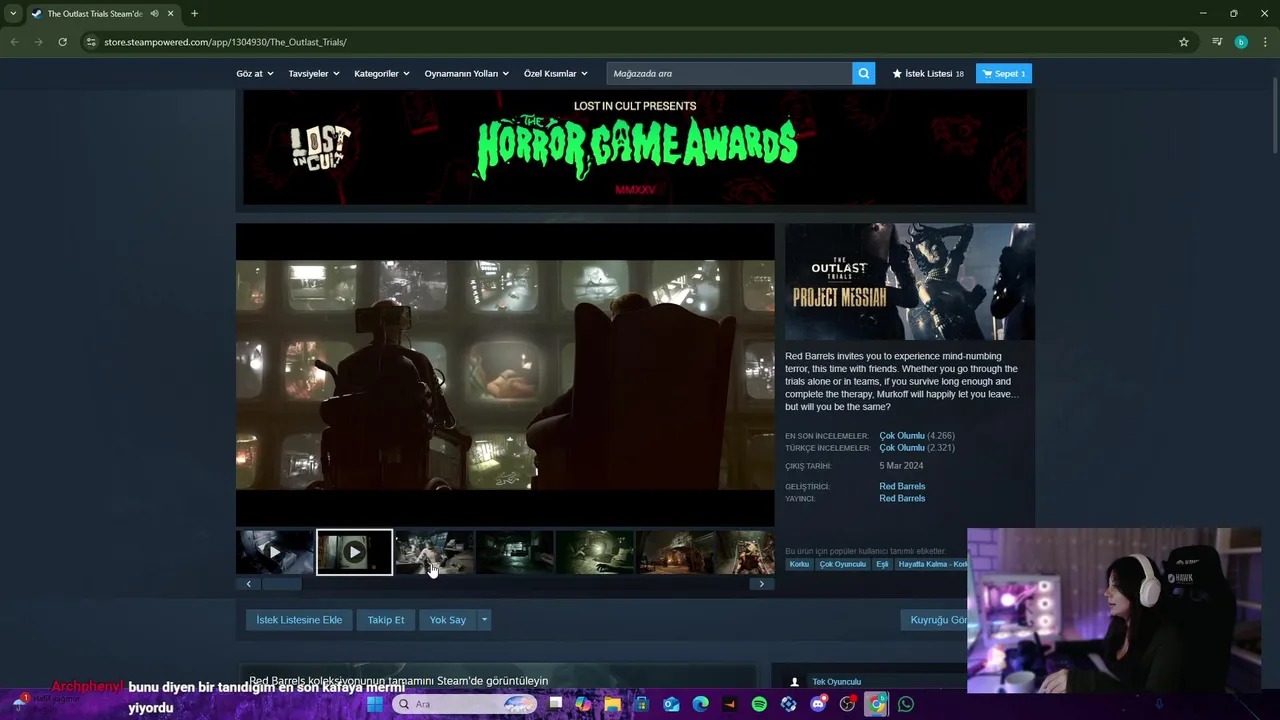
Task: Expand the Kategoriler menu
Action: point(382,73)
